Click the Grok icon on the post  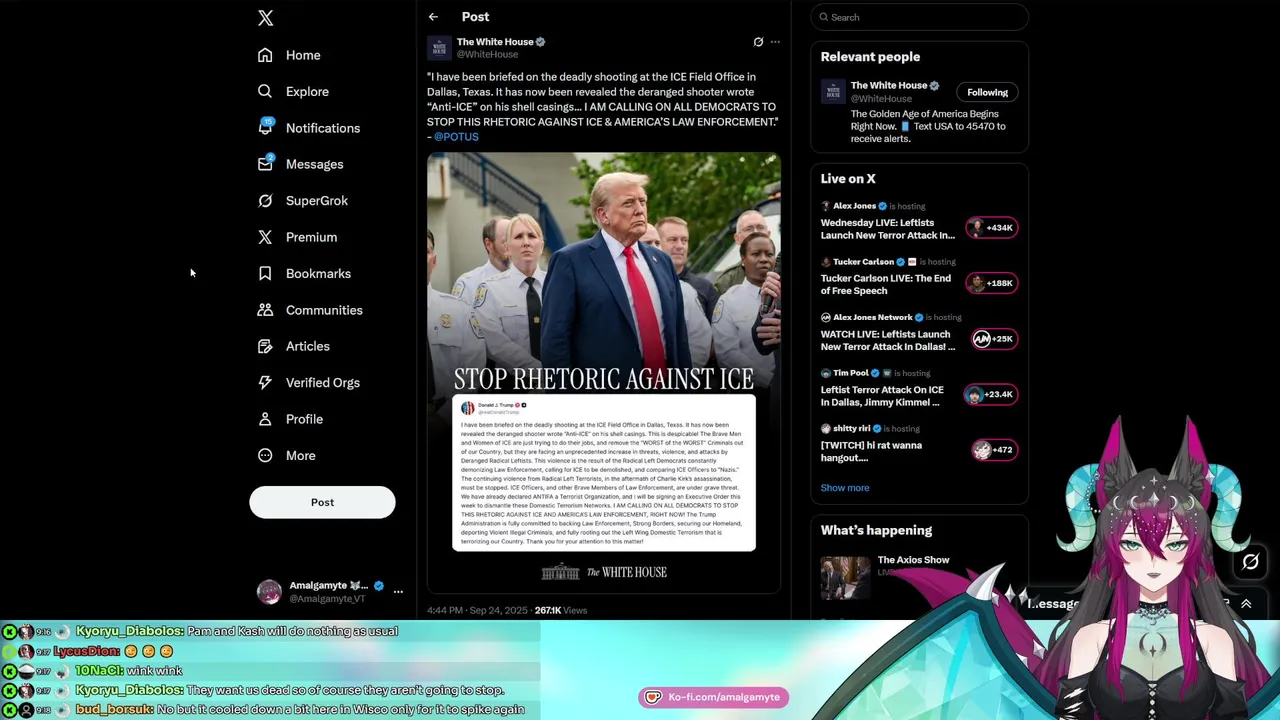[x=758, y=42]
